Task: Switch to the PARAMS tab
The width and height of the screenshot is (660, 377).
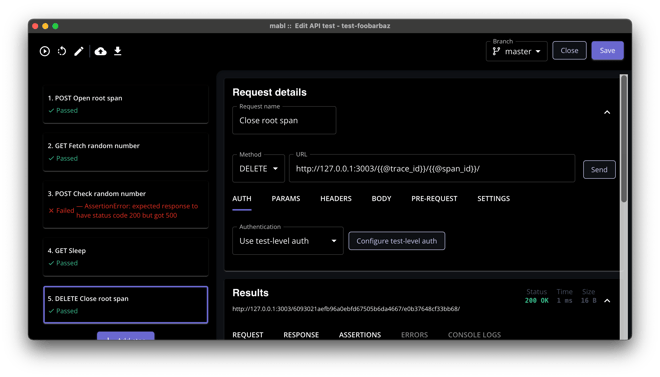Action: (x=286, y=199)
